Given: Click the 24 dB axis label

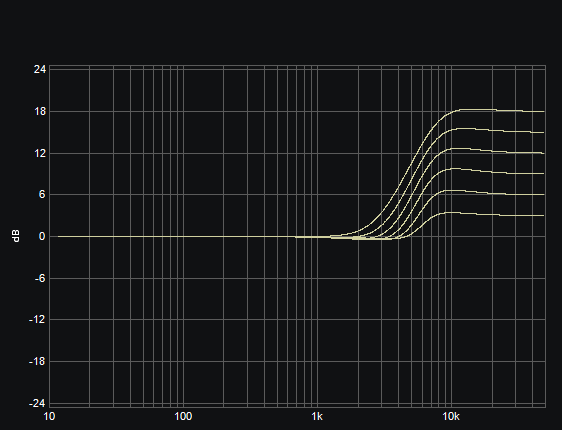Looking at the screenshot, I should [x=40, y=70].
